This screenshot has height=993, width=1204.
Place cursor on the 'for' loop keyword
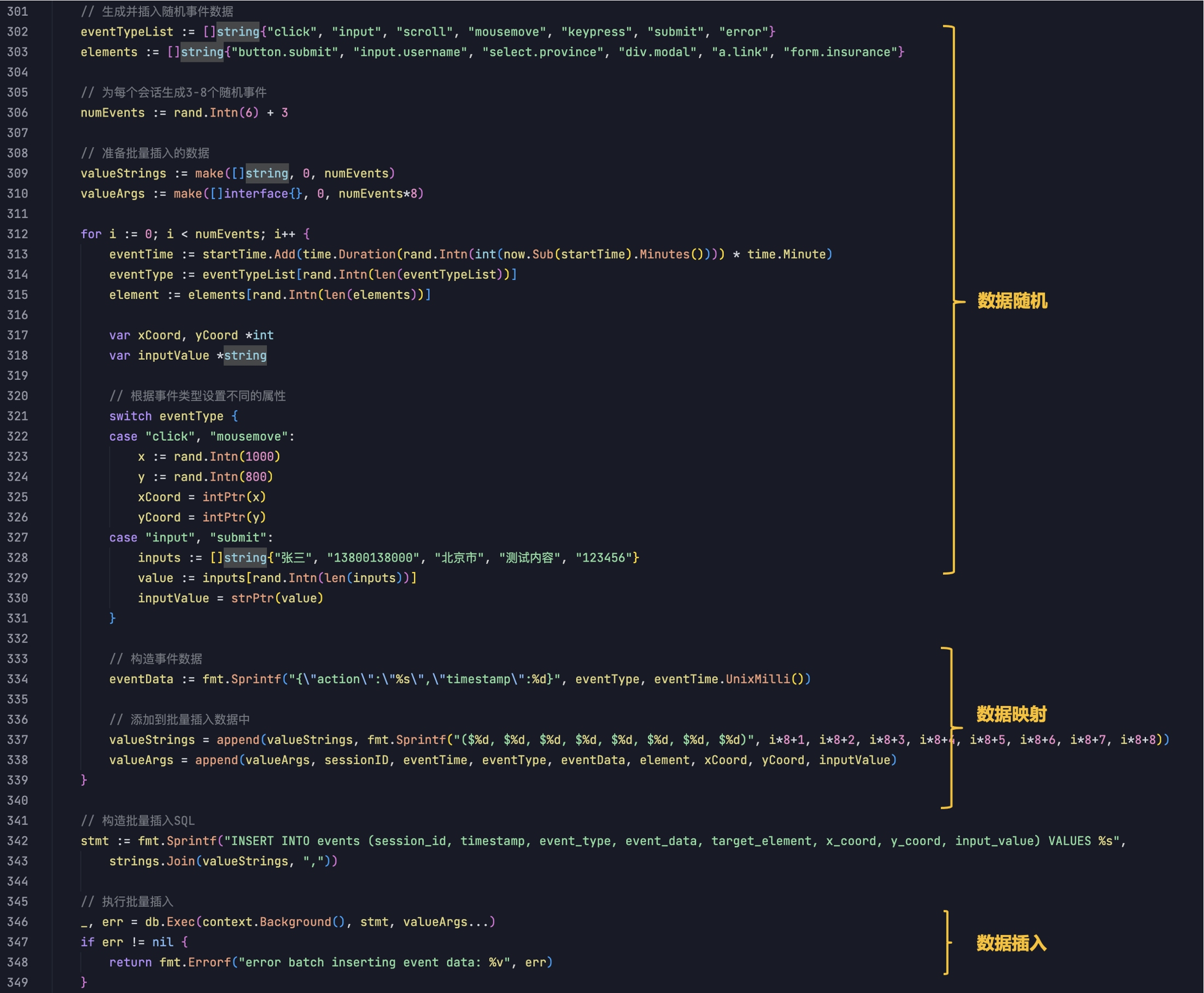(x=91, y=234)
